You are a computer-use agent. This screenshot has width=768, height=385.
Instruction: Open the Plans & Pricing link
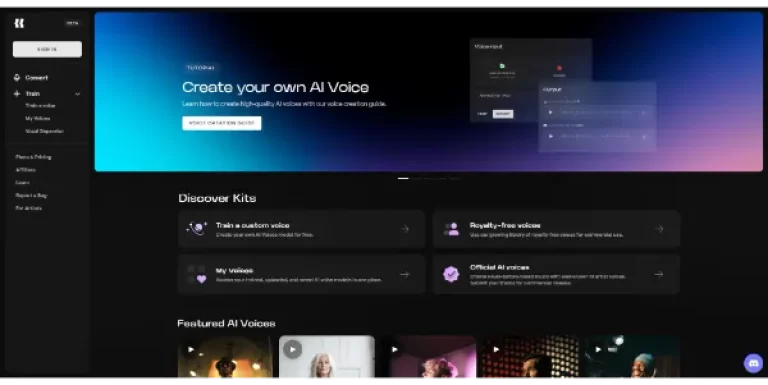pos(33,157)
